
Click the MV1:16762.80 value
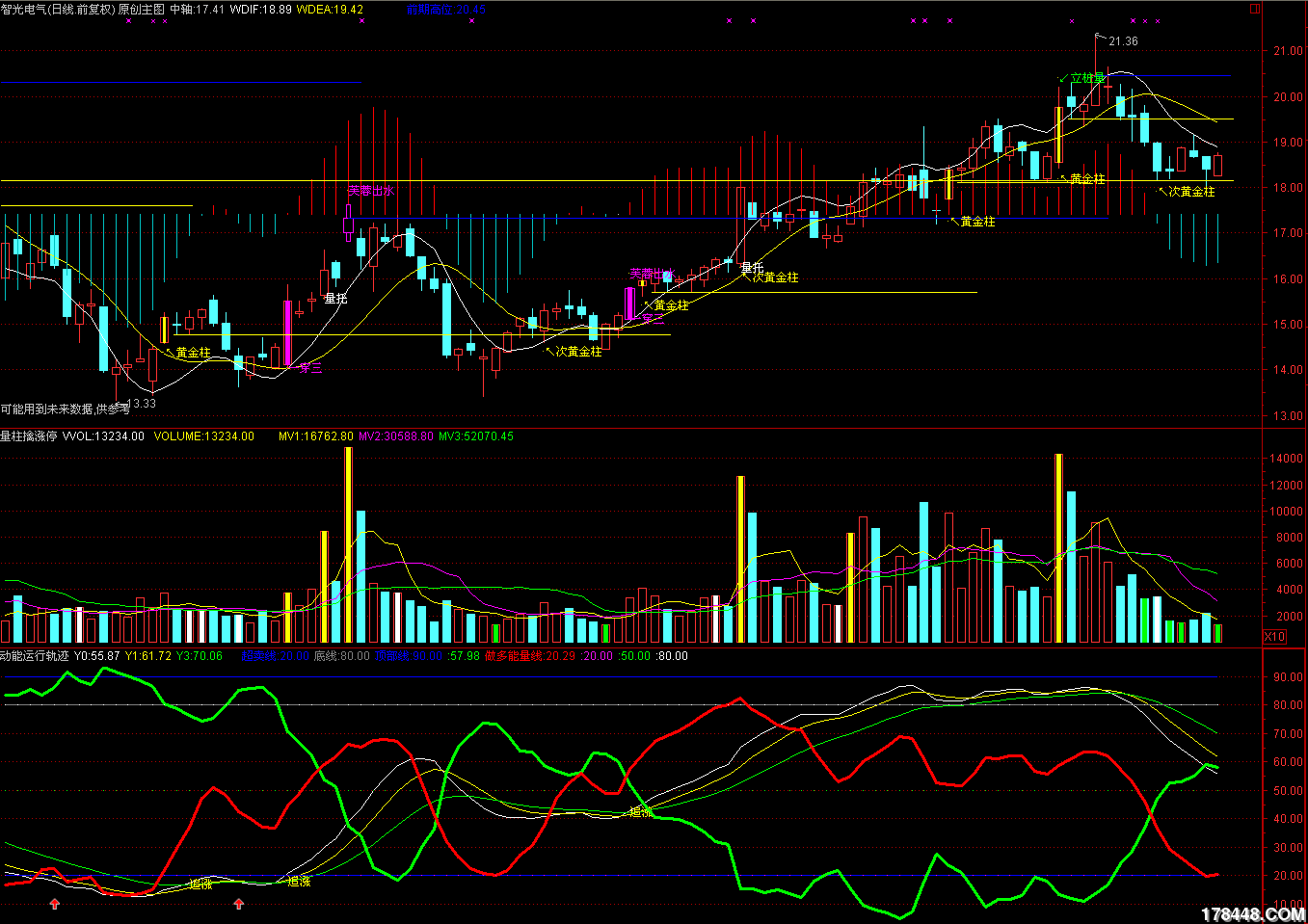coord(316,436)
